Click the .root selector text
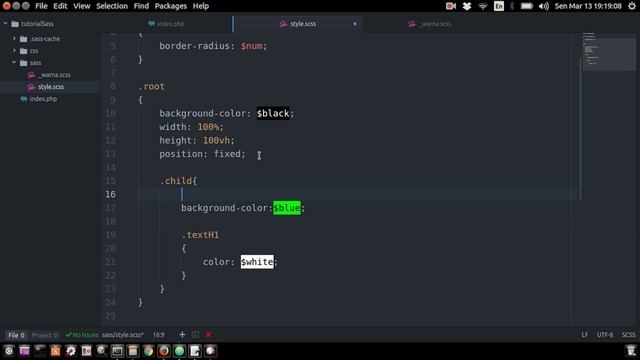This screenshot has width=640, height=360. coord(151,86)
